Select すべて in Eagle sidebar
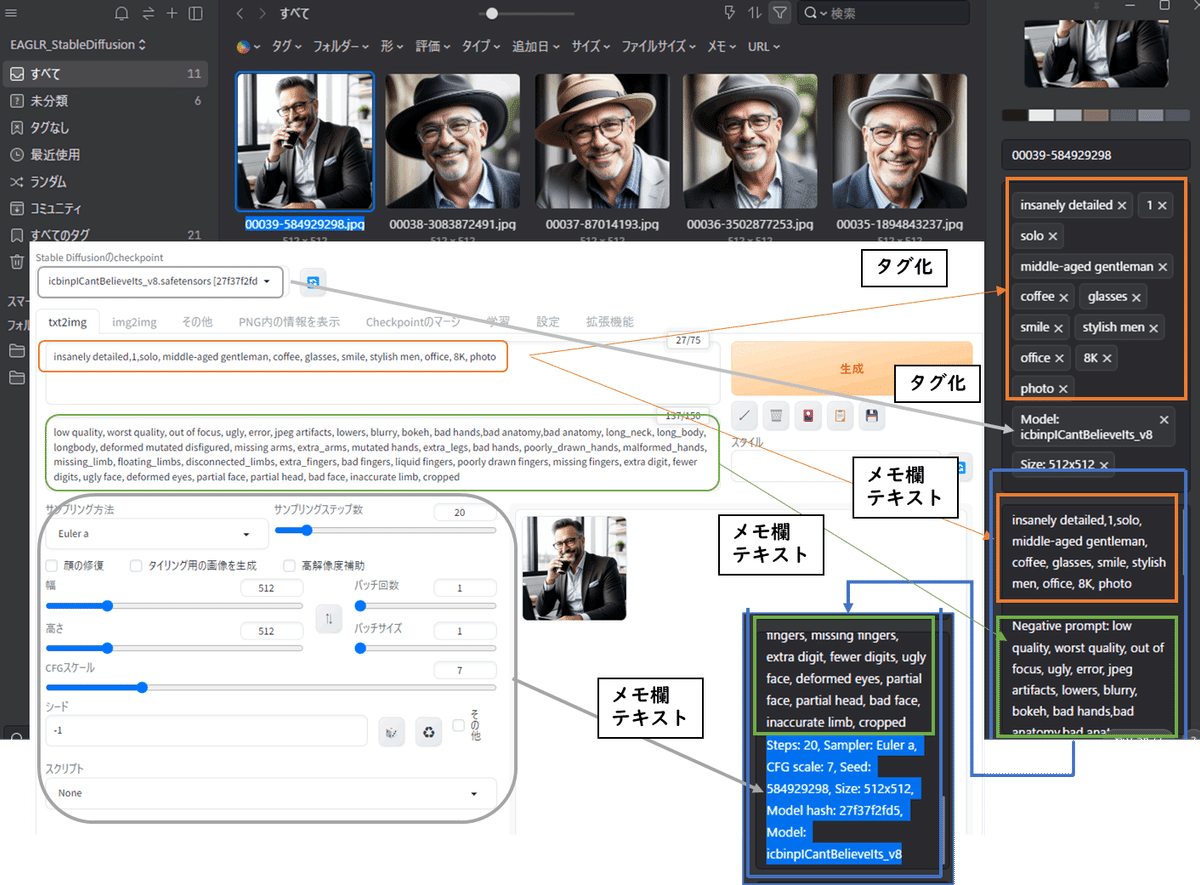This screenshot has height=885, width=1200. pyautogui.click(x=106, y=74)
